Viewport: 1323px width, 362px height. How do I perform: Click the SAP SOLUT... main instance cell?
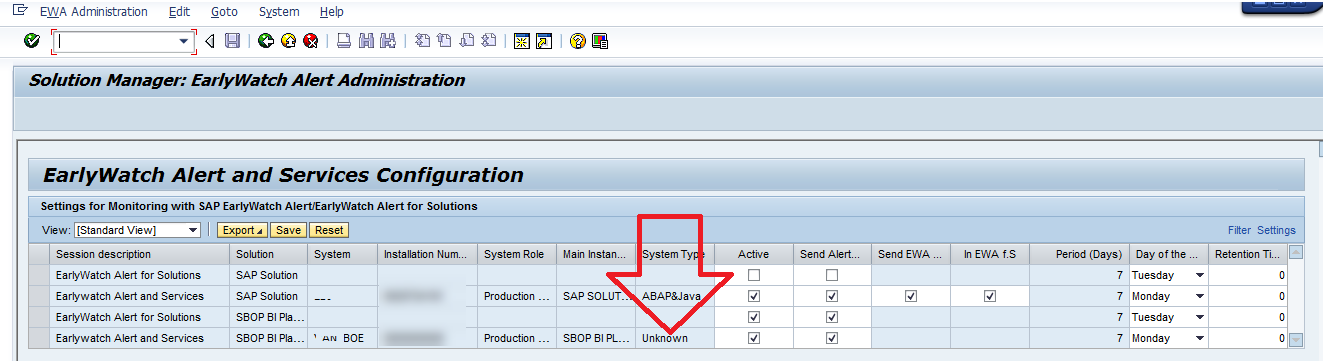pyautogui.click(x=596, y=296)
